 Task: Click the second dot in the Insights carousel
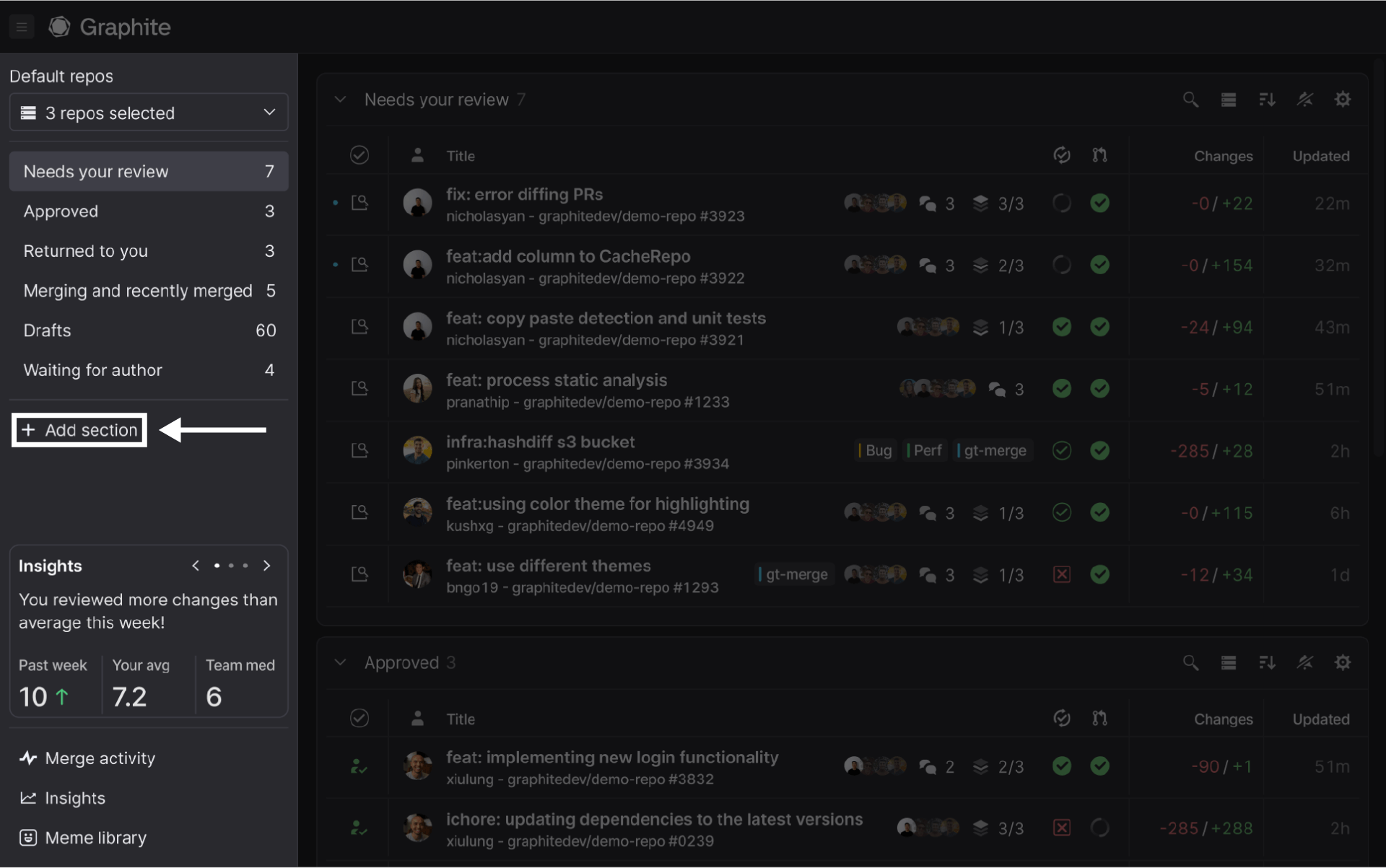click(x=231, y=566)
